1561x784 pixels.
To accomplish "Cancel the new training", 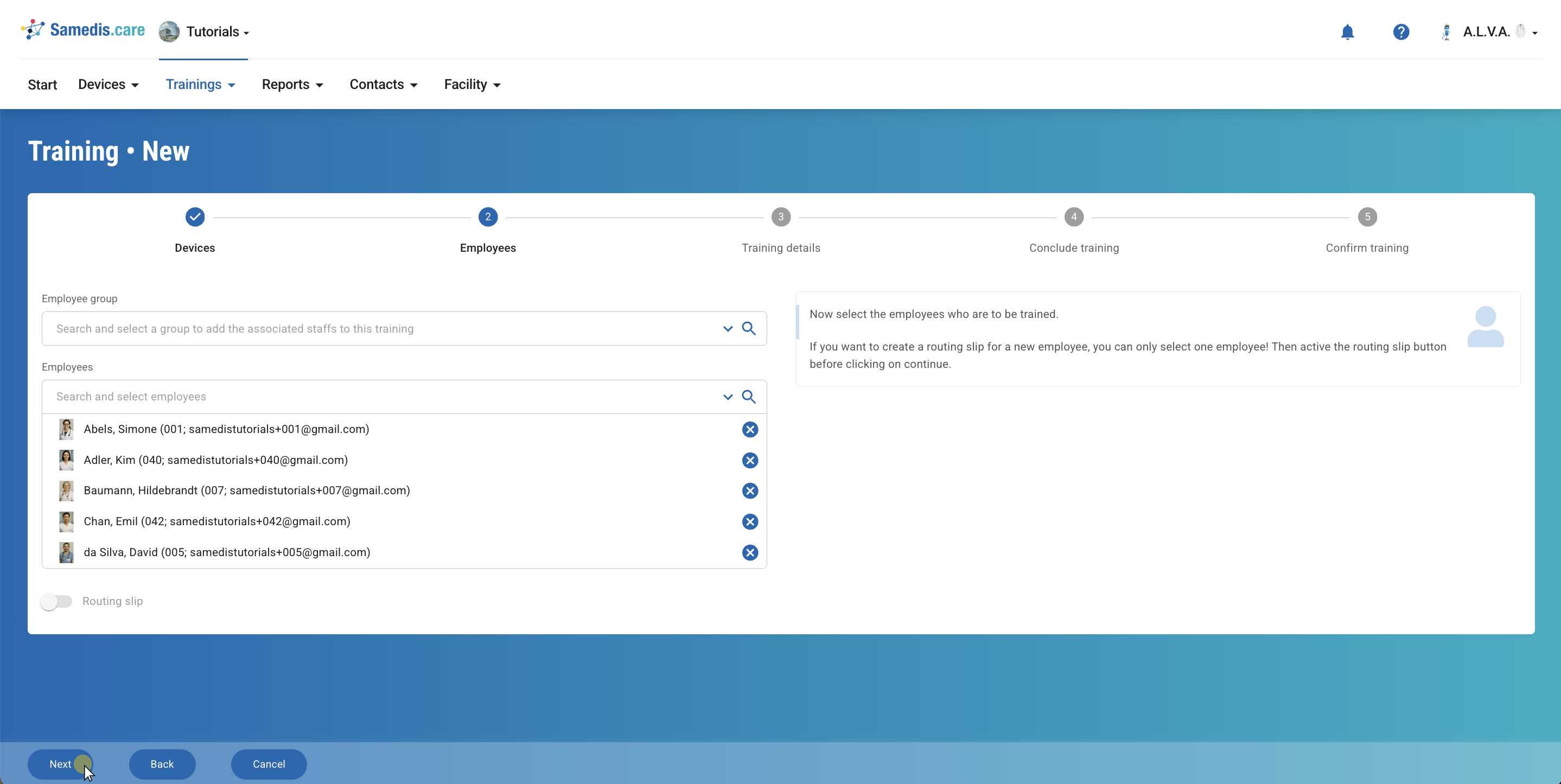I will pos(269,764).
